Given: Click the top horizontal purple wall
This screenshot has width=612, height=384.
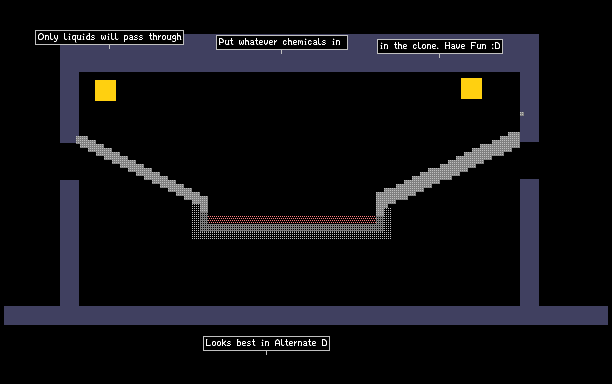Looking at the screenshot, I should click(x=299, y=53).
